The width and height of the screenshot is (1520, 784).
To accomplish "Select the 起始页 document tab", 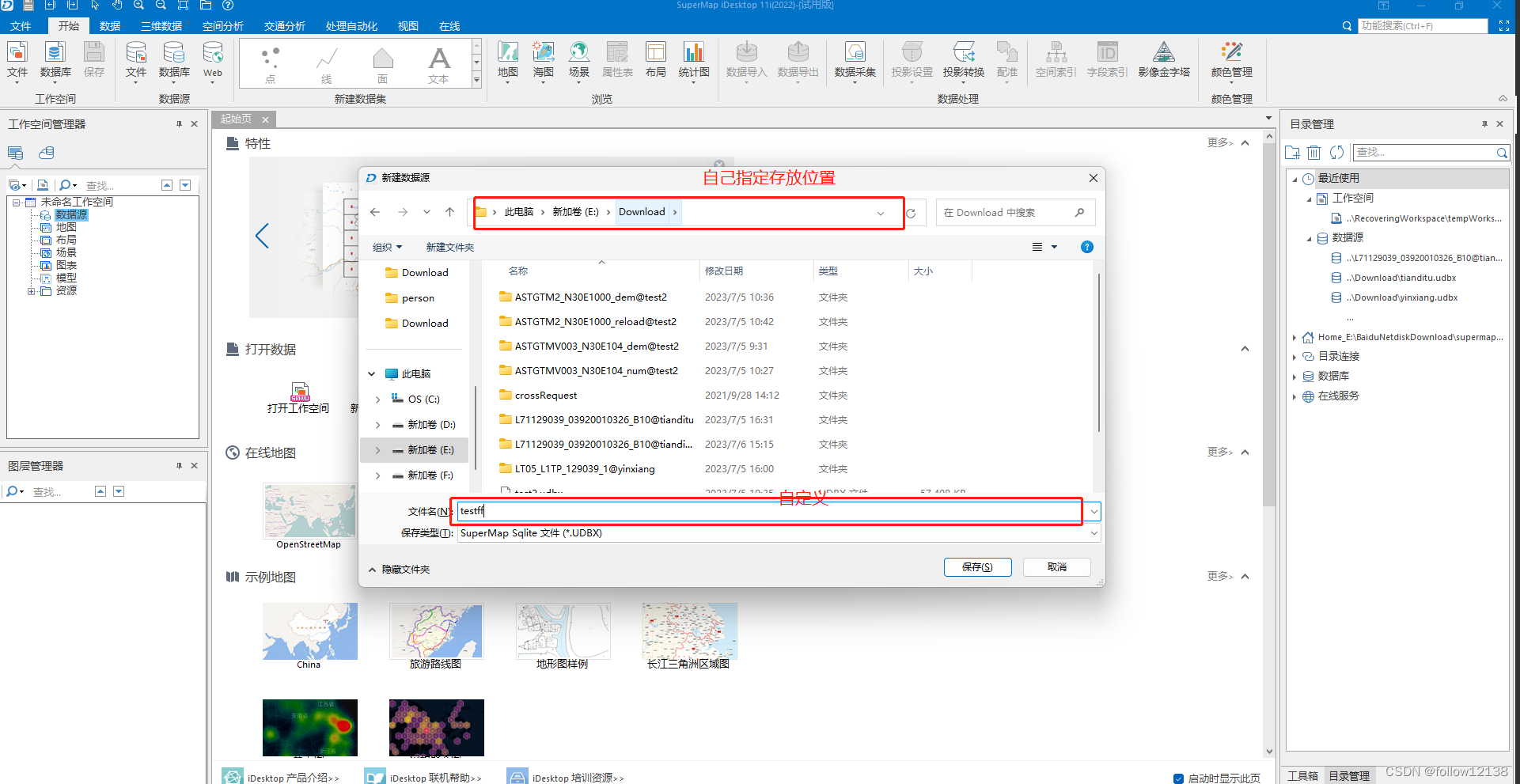I will [x=235, y=119].
